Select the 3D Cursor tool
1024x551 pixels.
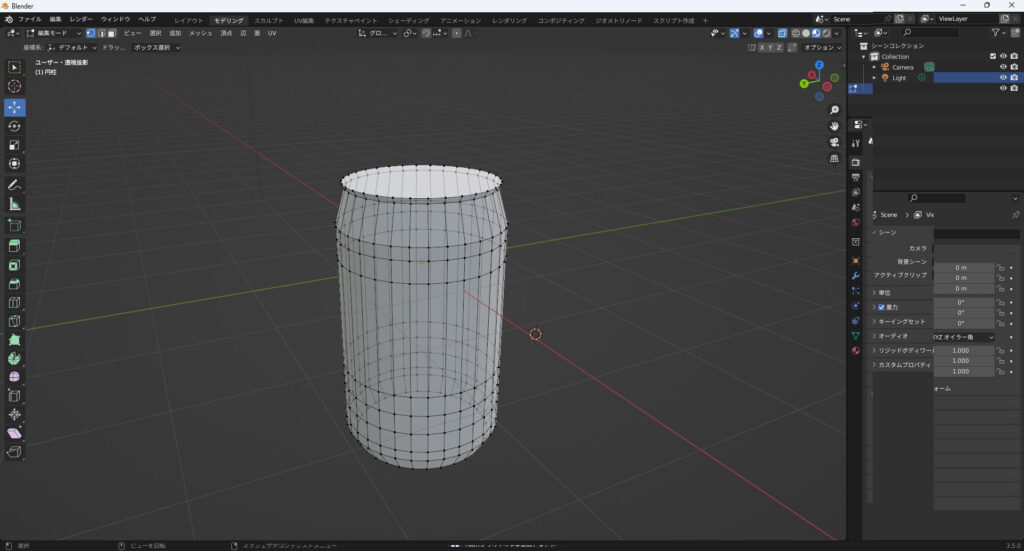14,86
